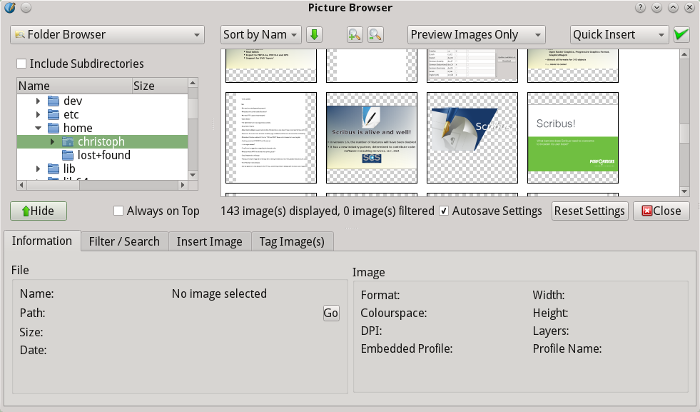700x412 pixels.
Task: Click the folder tree scroll down arrow
Action: 193,175
